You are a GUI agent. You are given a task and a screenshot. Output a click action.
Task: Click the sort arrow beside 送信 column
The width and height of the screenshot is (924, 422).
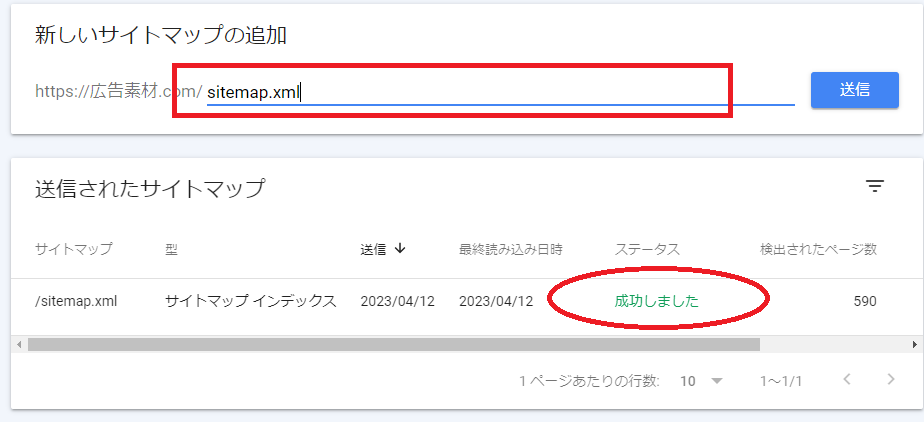pos(400,249)
